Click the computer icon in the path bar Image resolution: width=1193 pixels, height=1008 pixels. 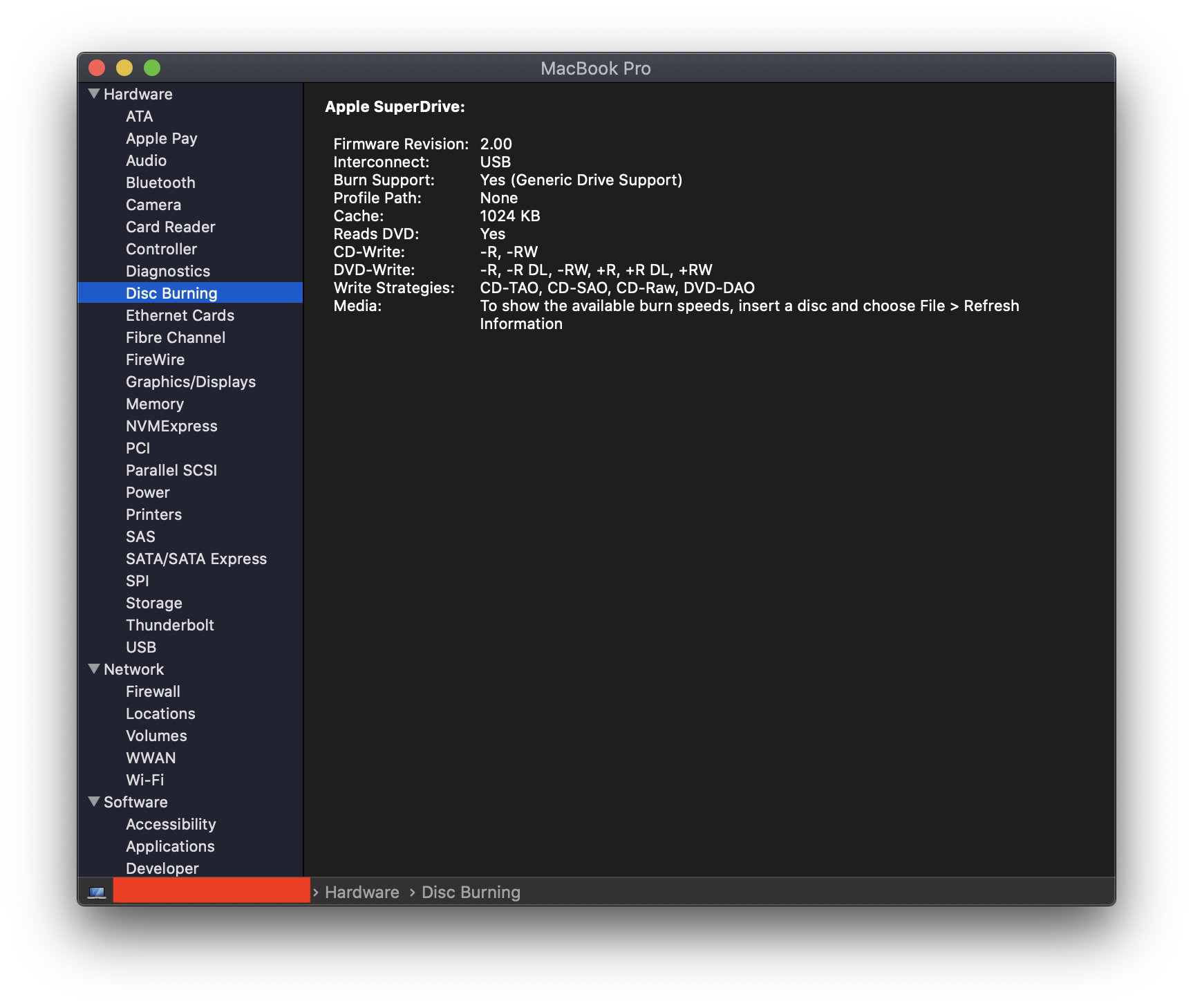(x=97, y=892)
